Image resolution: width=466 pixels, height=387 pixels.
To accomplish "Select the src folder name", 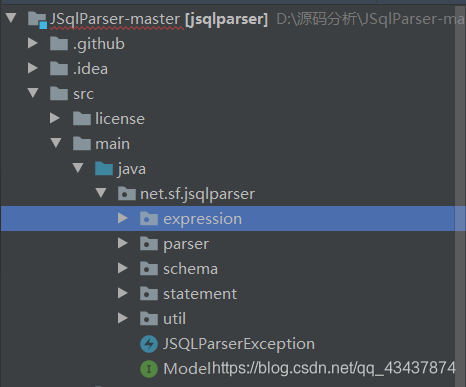I will coord(83,94).
